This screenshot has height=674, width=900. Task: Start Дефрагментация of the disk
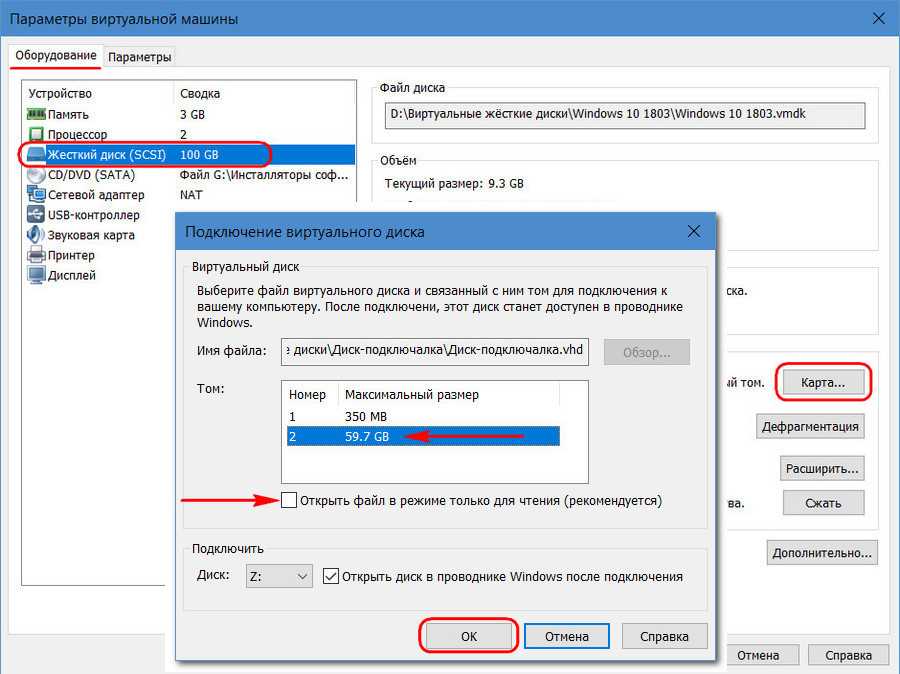click(810, 427)
